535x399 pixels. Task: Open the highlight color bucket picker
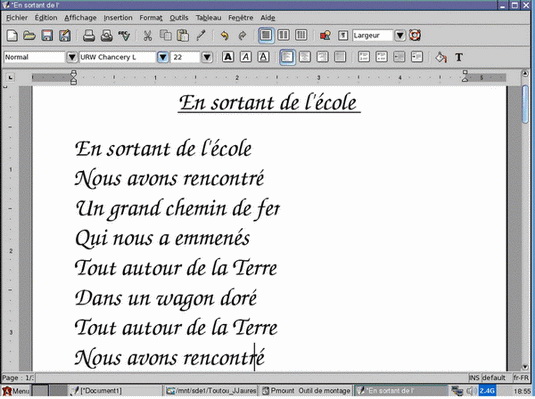[x=441, y=57]
